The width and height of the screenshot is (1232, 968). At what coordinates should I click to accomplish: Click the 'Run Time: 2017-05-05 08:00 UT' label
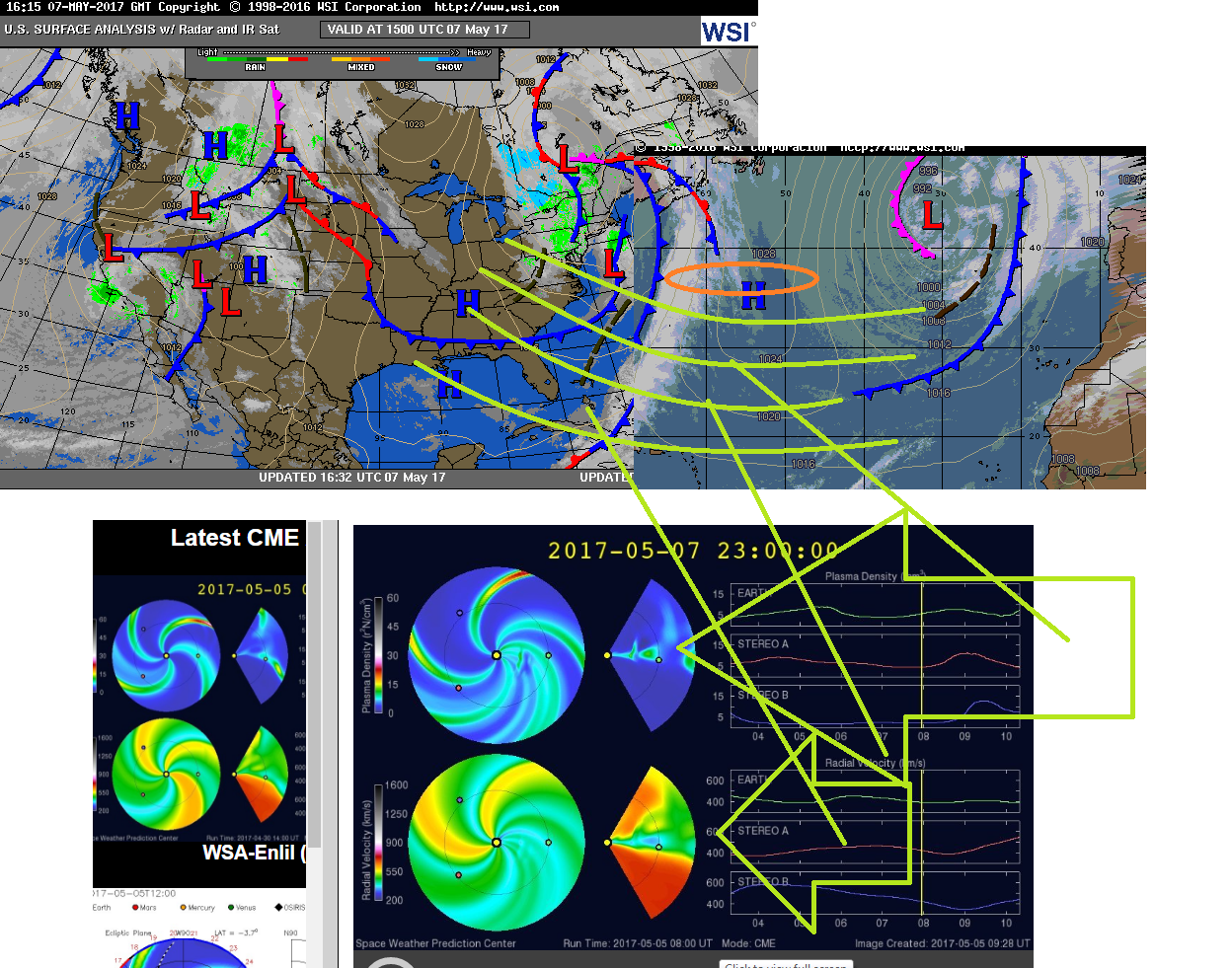click(x=638, y=943)
